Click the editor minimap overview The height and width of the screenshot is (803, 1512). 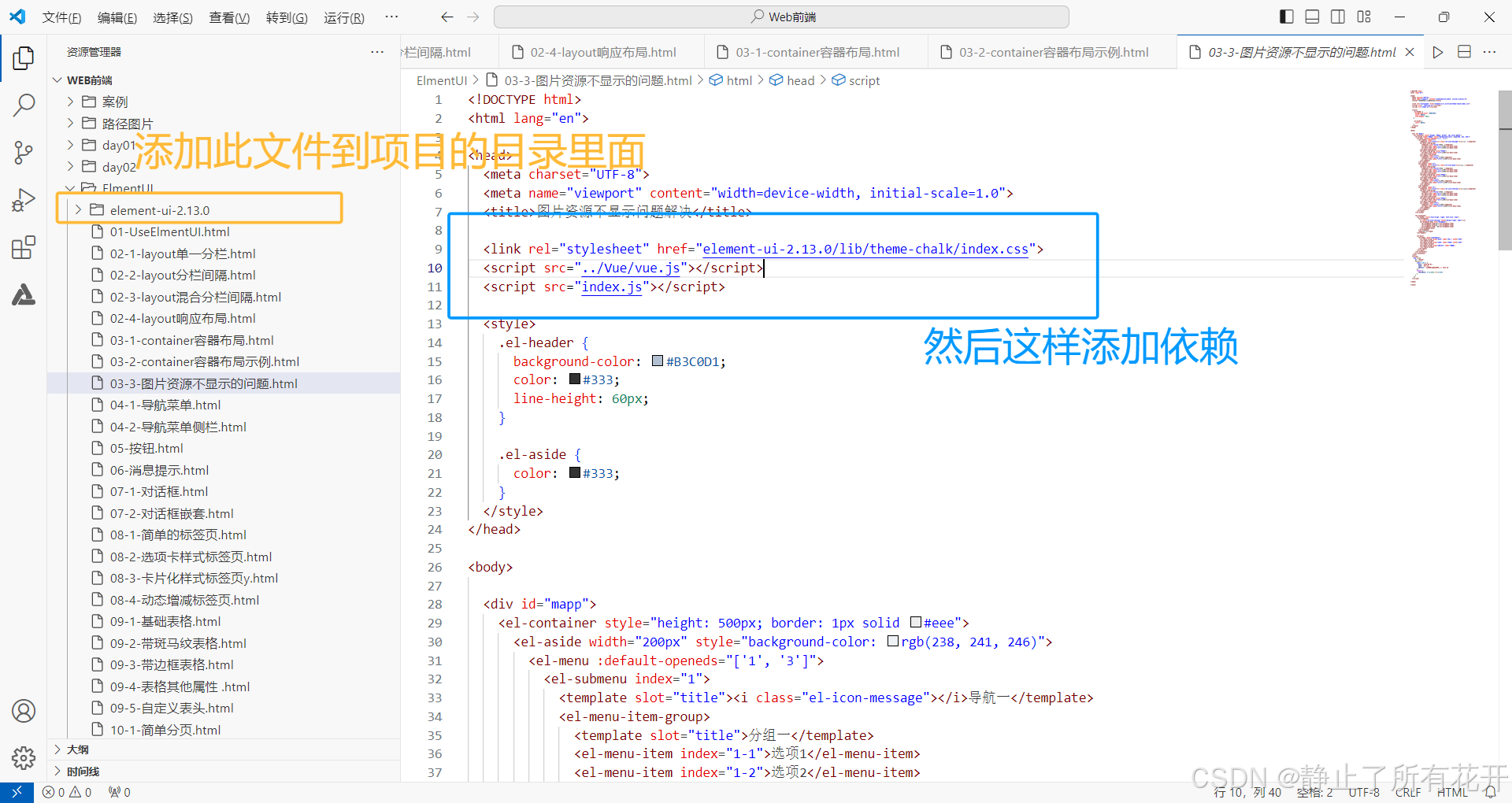coord(1445,189)
